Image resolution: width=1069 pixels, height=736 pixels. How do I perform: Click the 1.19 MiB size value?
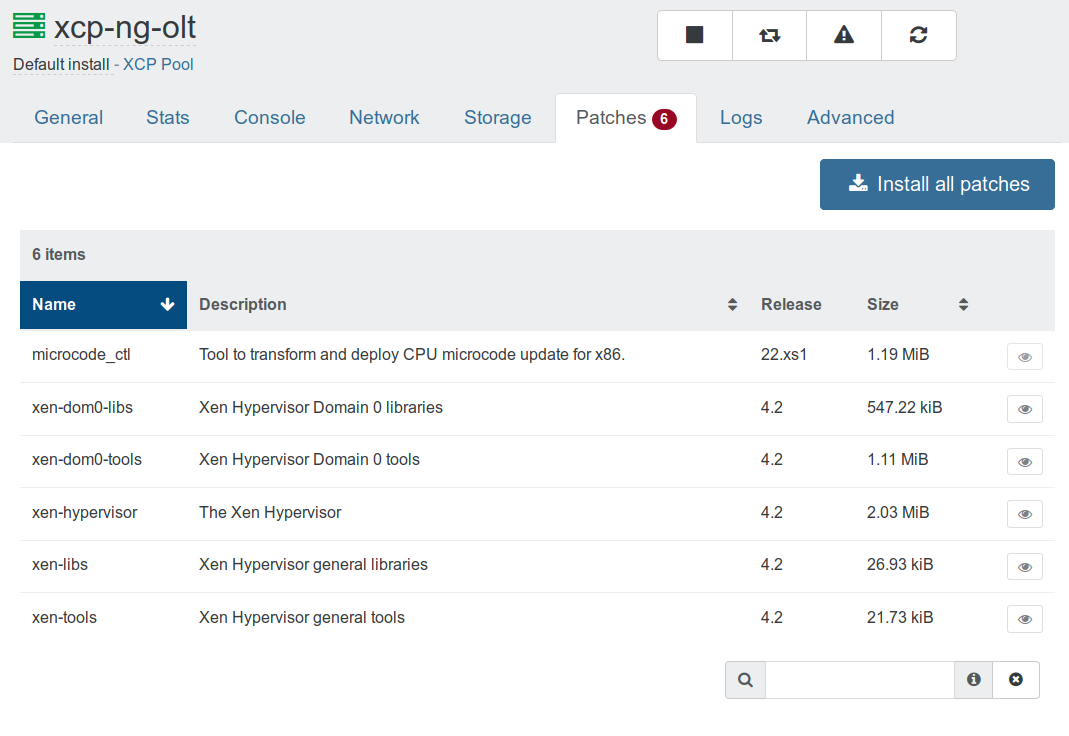pyautogui.click(x=898, y=355)
